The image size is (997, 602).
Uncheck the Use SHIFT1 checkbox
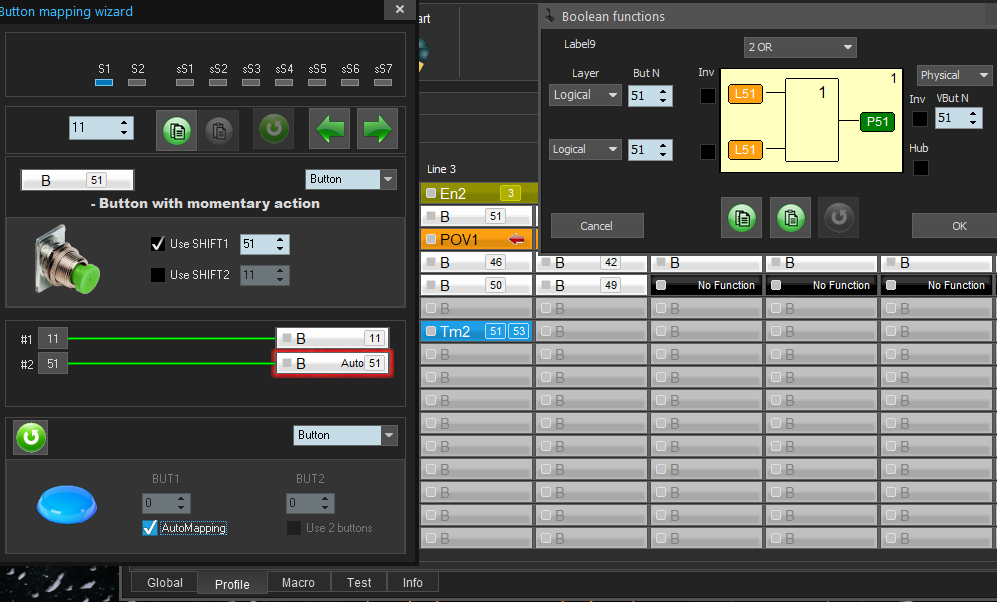(x=157, y=244)
